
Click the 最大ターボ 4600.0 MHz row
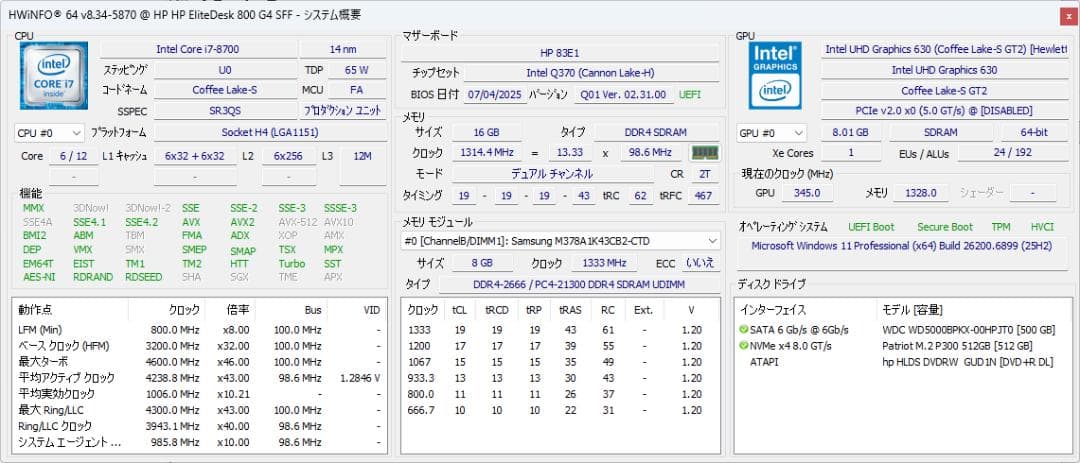(x=200, y=362)
